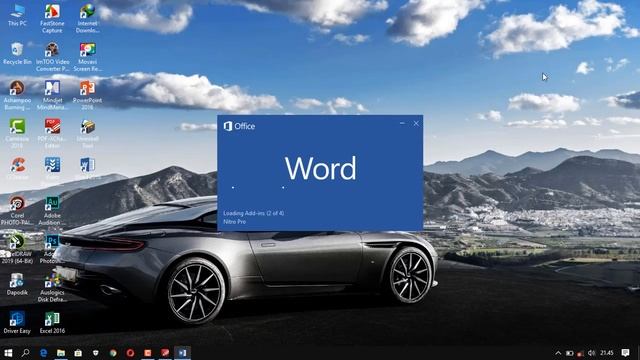This screenshot has width=640, height=360.
Task: Click the large Word title text
Action: [x=320, y=168]
